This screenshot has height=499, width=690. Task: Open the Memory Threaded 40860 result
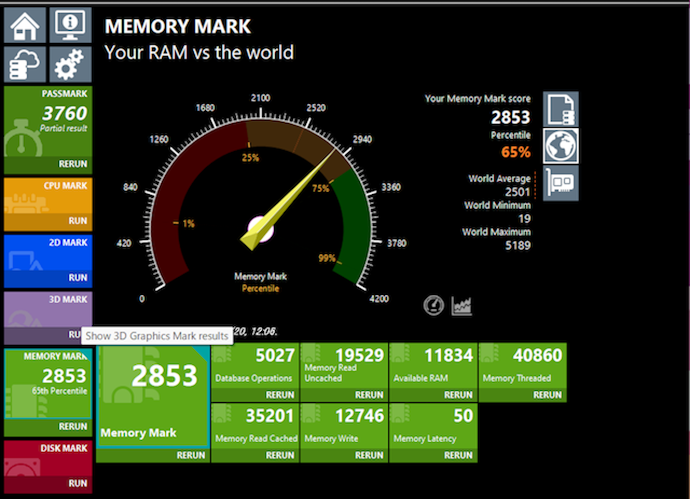[523, 366]
